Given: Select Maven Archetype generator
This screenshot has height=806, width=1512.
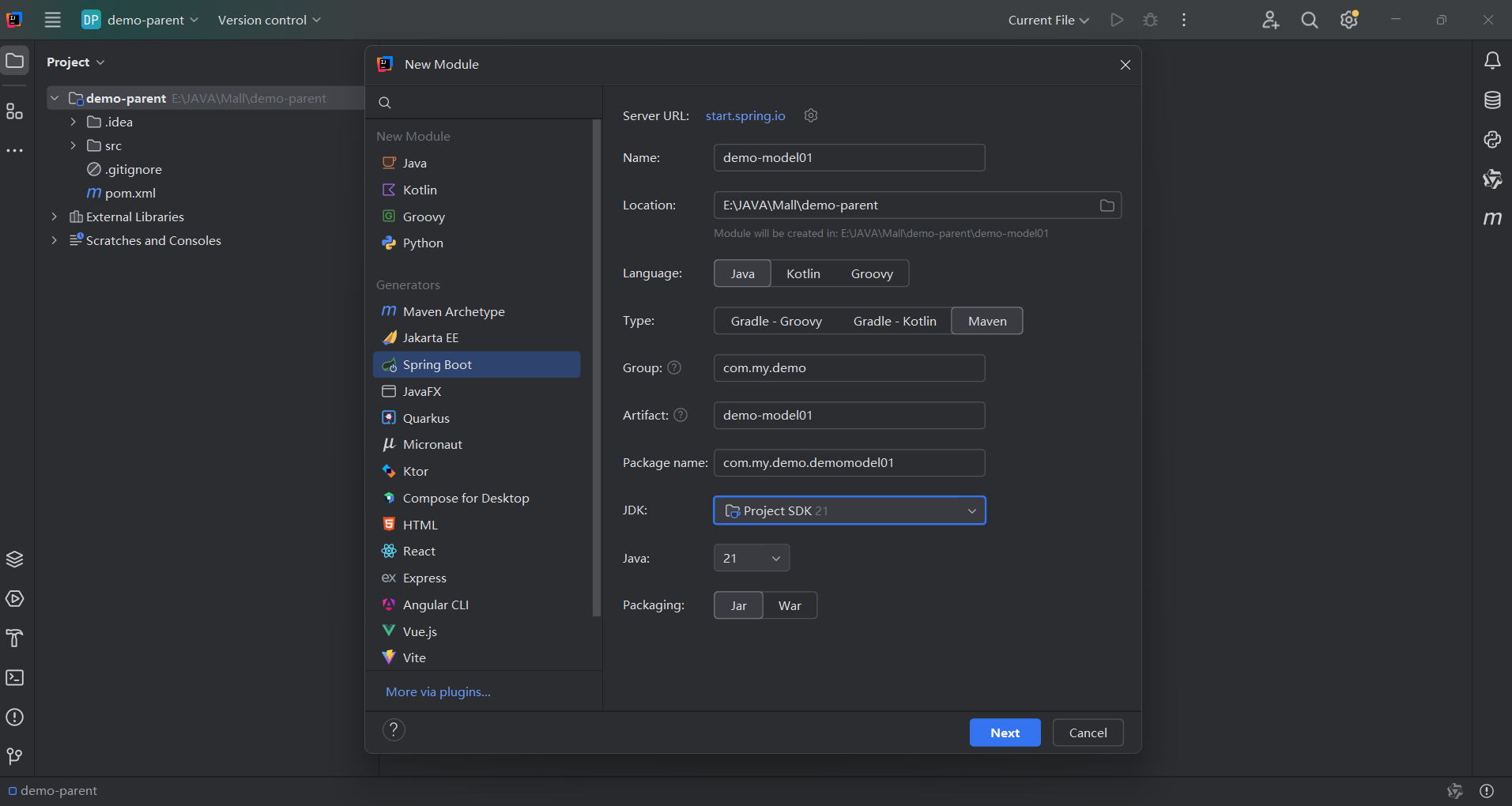Looking at the screenshot, I should tap(477, 311).
